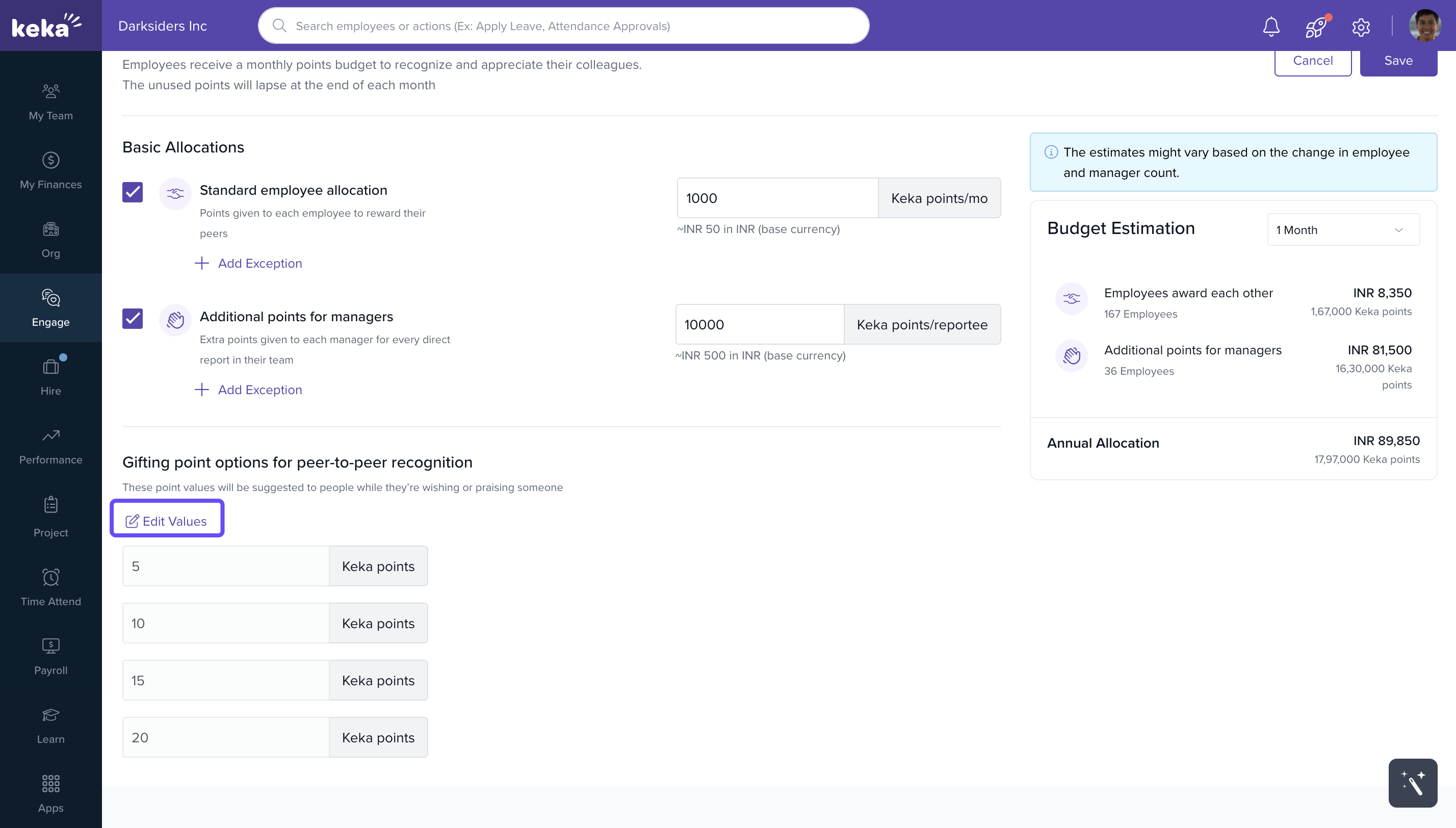Uncheck Standard employee allocation checkbox
The image size is (1456, 828).
tap(133, 192)
